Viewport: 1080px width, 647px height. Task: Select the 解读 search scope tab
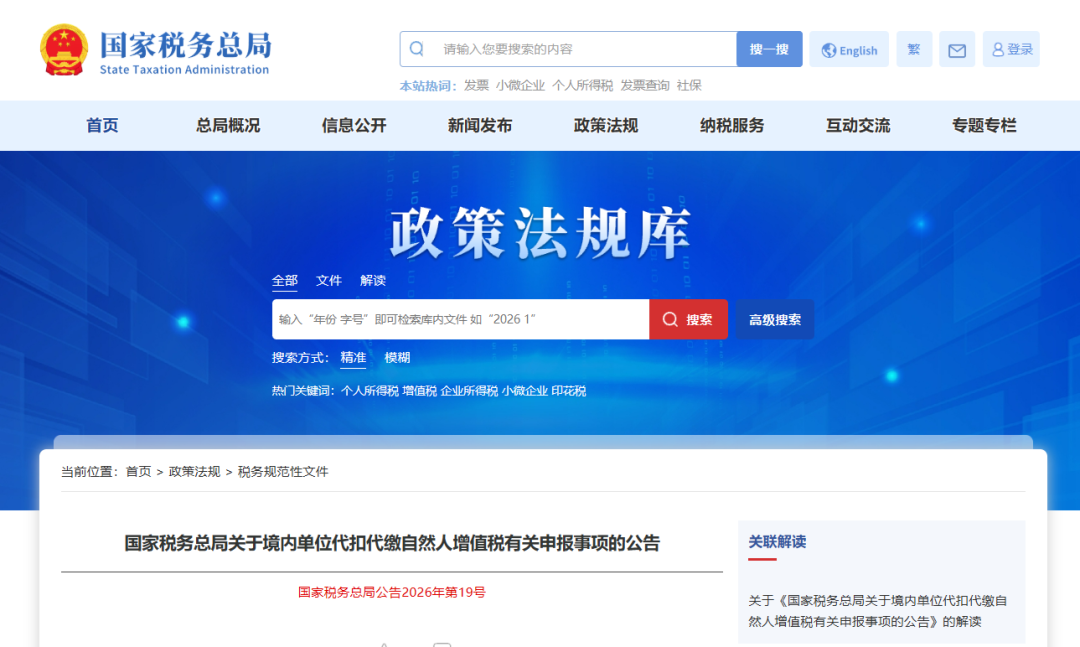(x=373, y=280)
